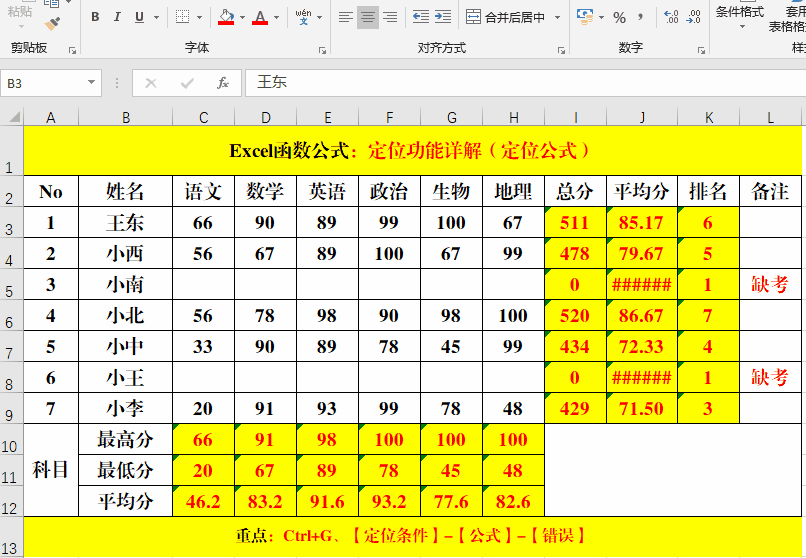Screen dimensions: 806x558
Task: Click the red font color swatch
Action: click(260, 17)
